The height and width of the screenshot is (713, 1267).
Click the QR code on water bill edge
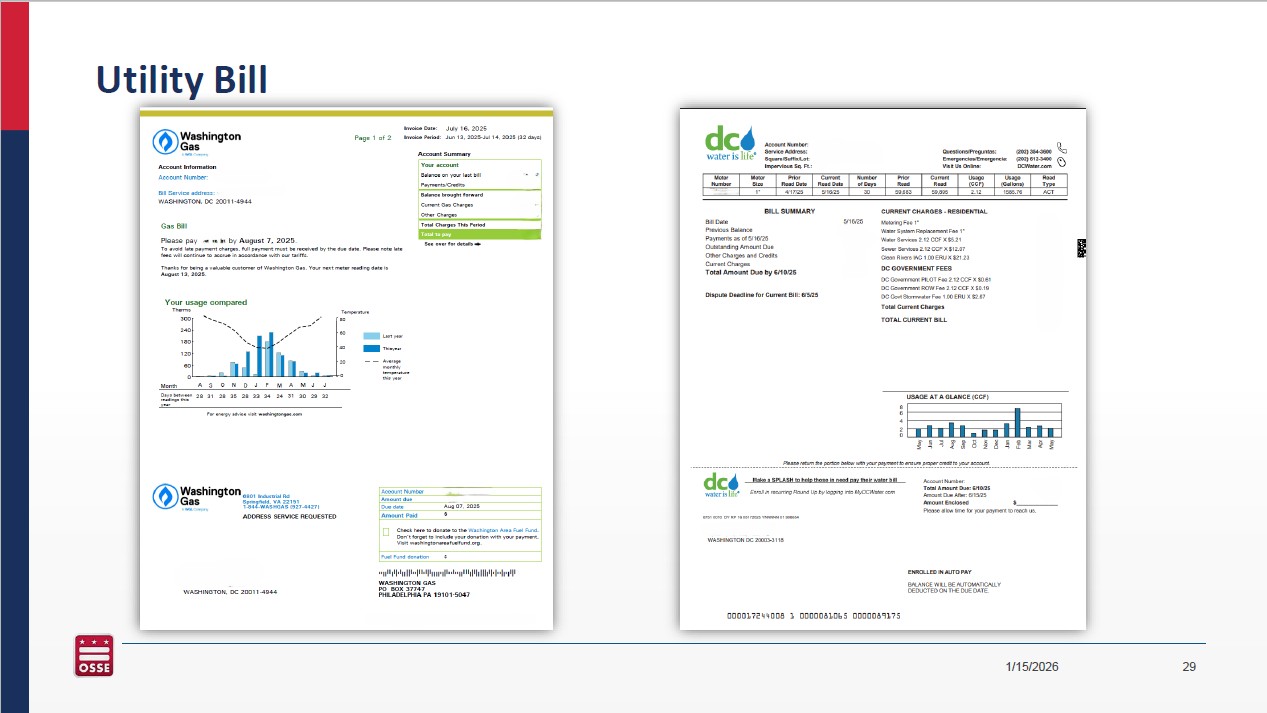1080,249
